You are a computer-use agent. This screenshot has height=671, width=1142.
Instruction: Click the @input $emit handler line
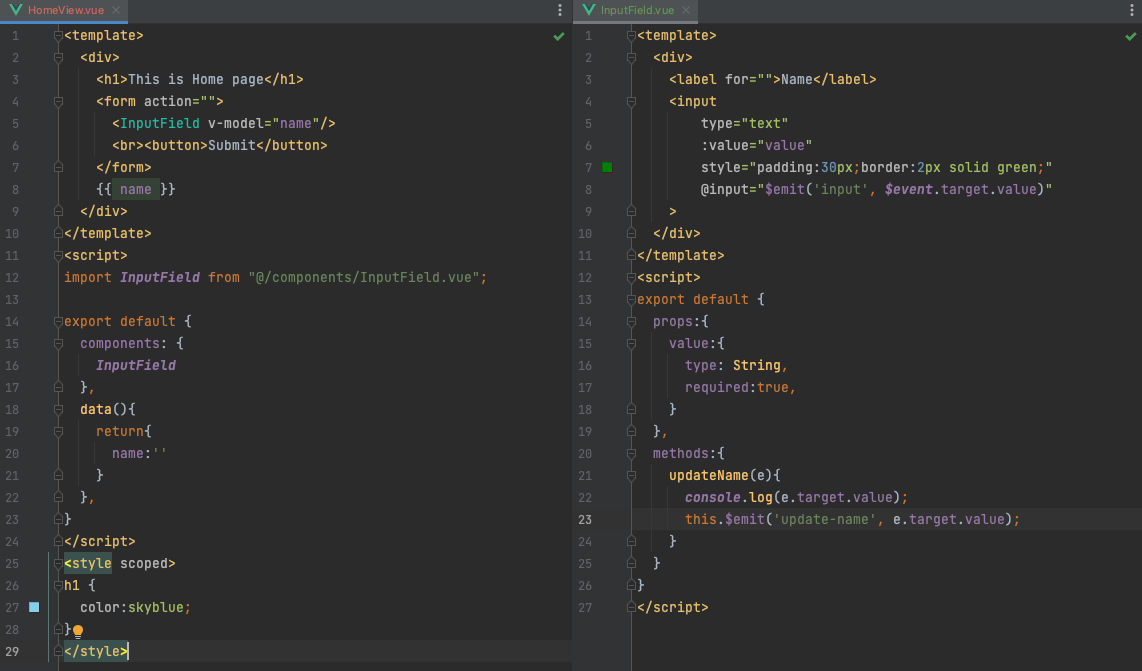pyautogui.click(x=876, y=189)
